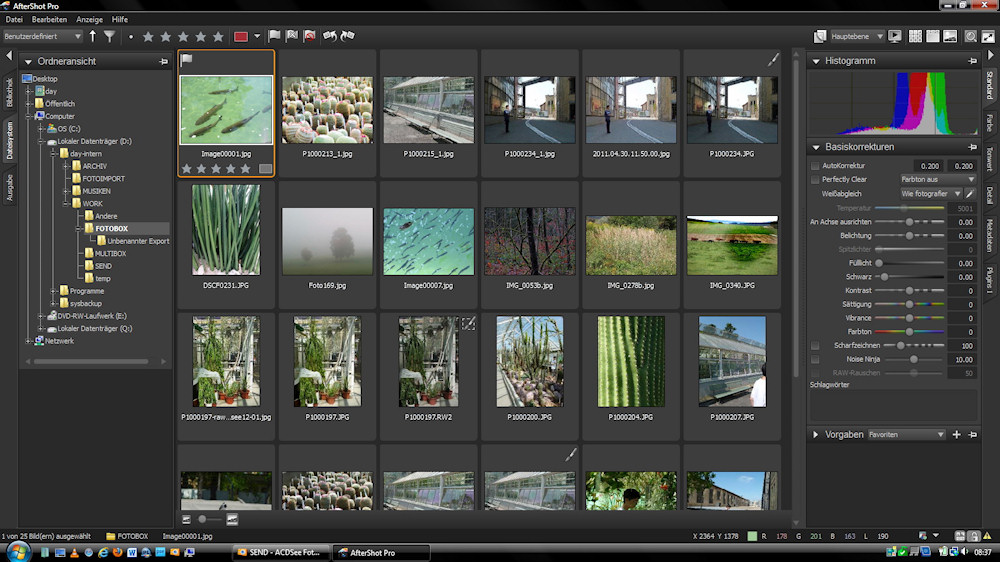Viewport: 1000px width, 562px height.
Task: Click the filter funnel icon in toolbar
Action: [109, 36]
